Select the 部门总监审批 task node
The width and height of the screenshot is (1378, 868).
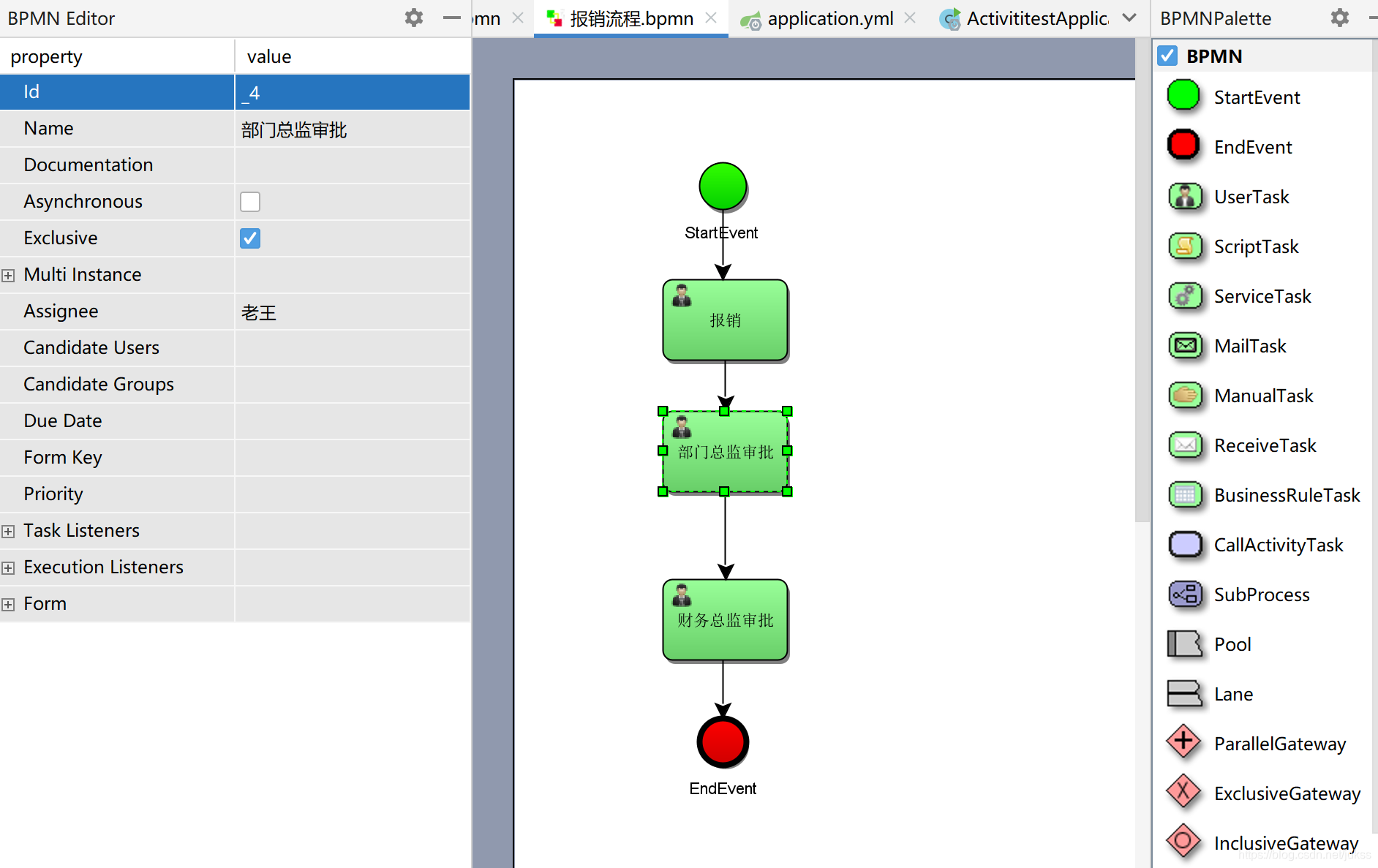point(725,451)
